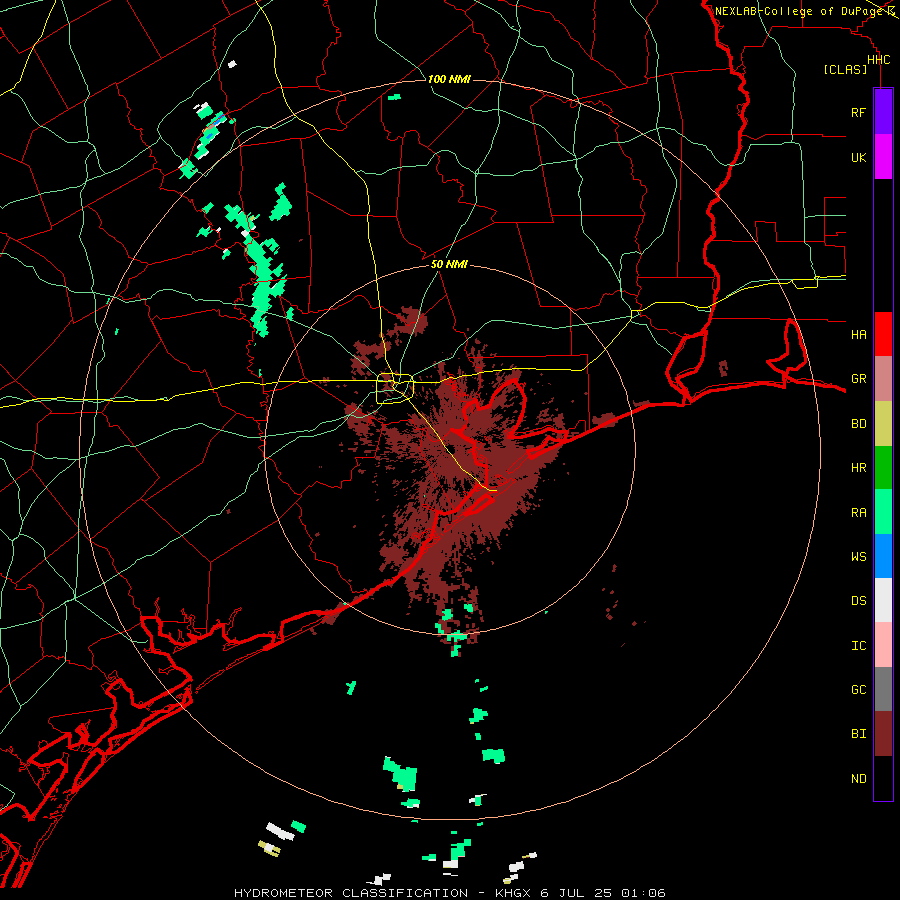This screenshot has width=900, height=900.
Task: Click the 'ND' legend label text
Action: tap(858, 779)
